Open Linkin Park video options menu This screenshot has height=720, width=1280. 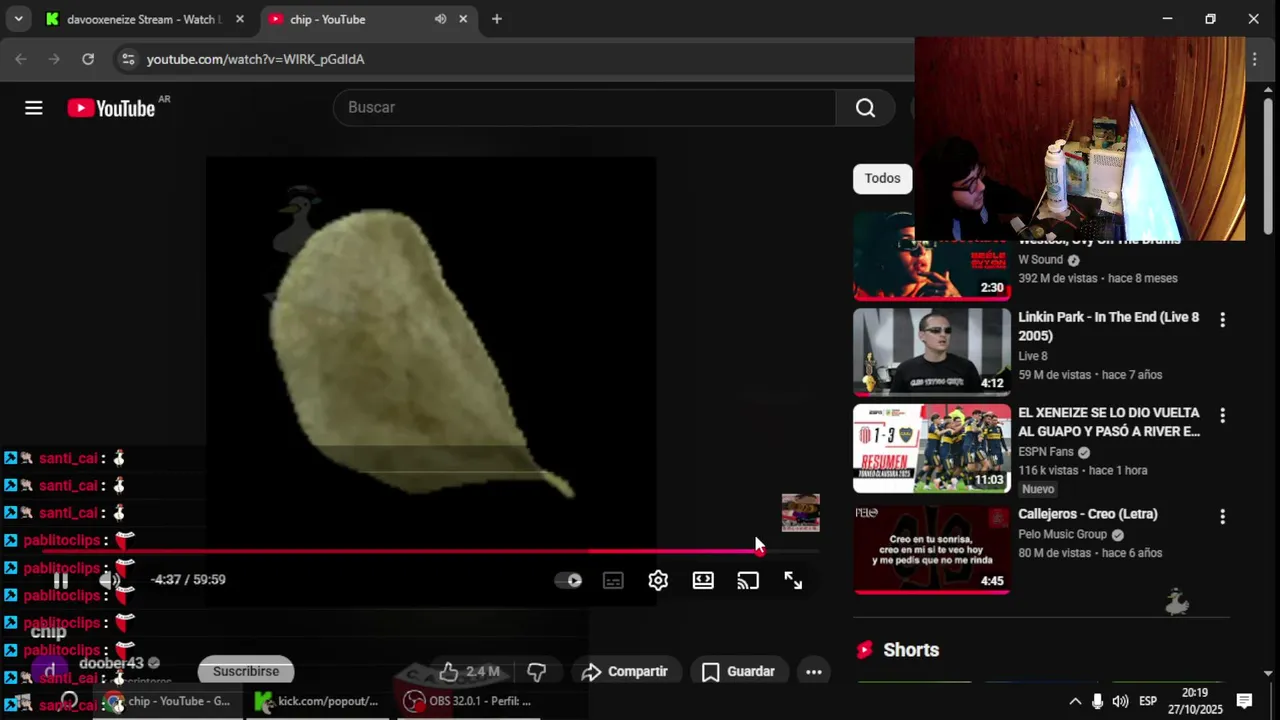click(x=1222, y=320)
